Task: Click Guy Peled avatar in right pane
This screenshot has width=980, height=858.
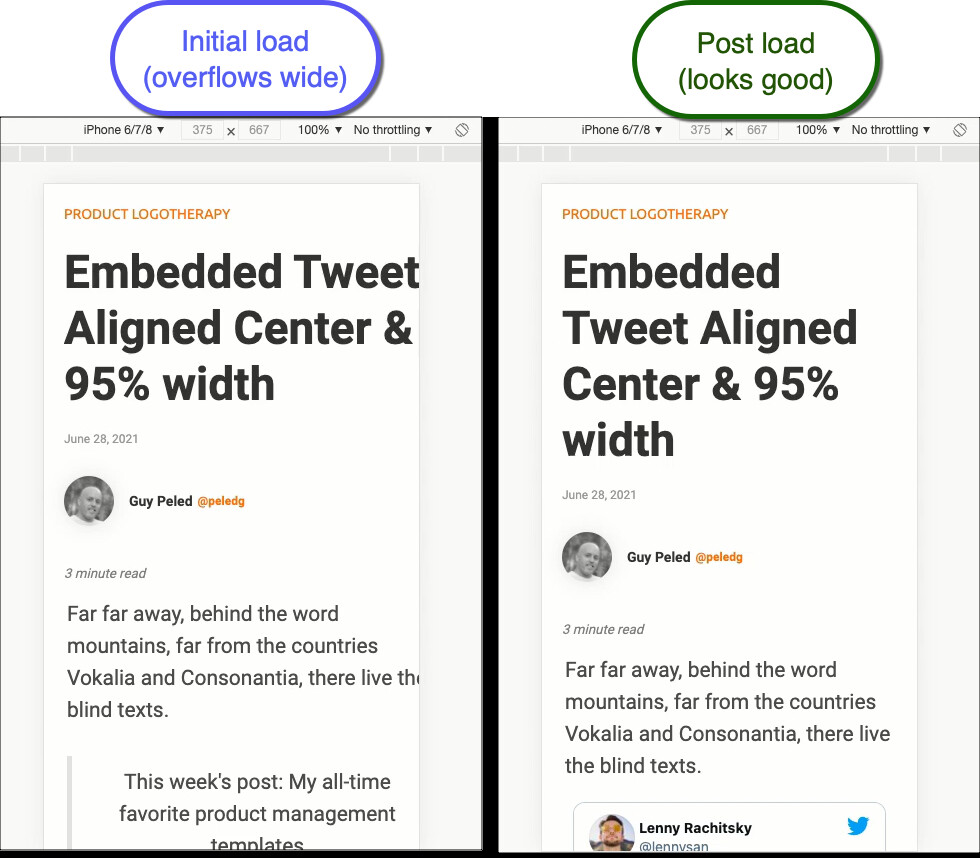Action: (x=587, y=556)
